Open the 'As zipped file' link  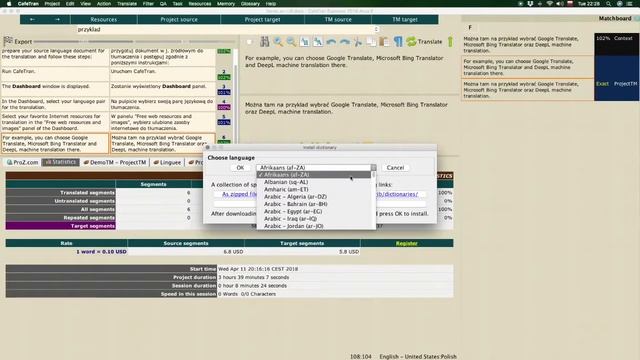239,194
